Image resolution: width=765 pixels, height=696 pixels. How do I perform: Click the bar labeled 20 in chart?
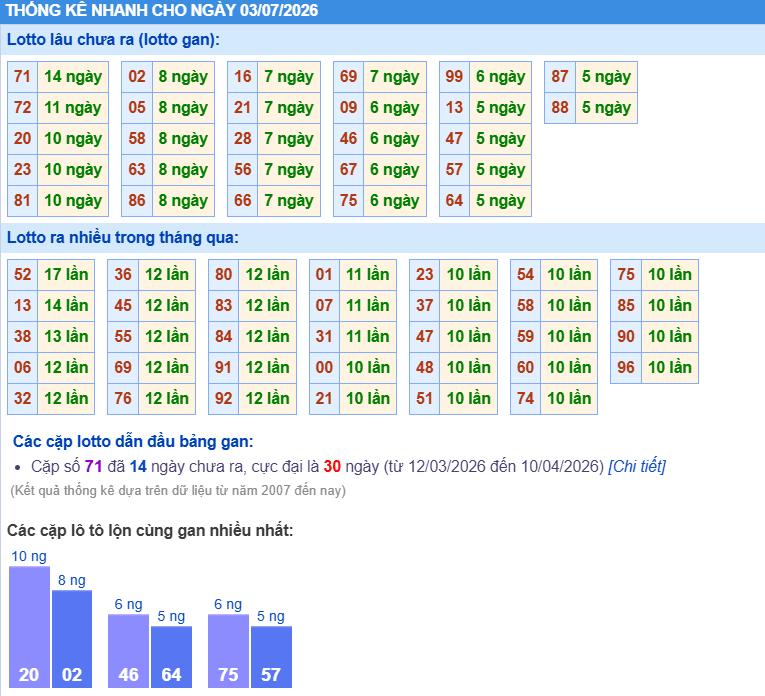pos(29,627)
